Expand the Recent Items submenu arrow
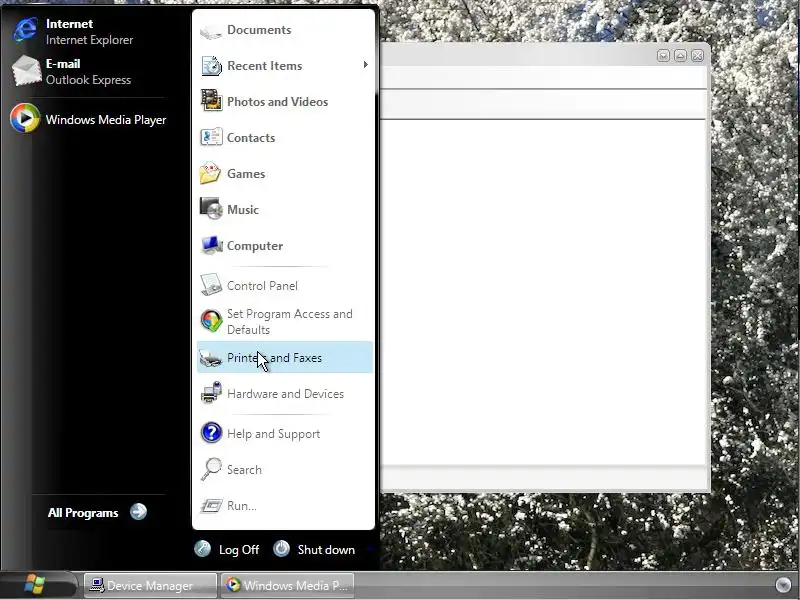Screen dimensions: 800x600 tap(365, 65)
